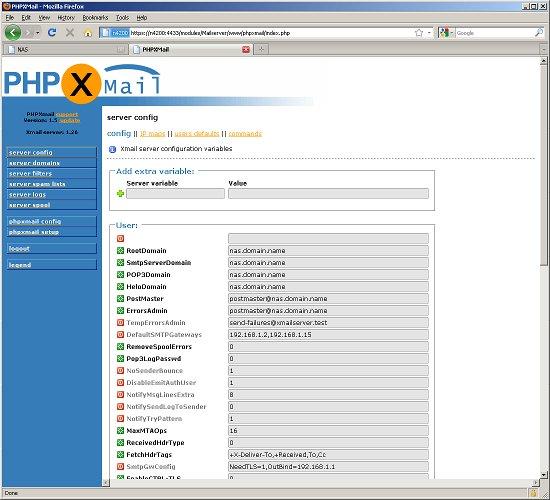Open a new tab with plus button
Viewport: 550px width, 500px height.
[x=261, y=49]
